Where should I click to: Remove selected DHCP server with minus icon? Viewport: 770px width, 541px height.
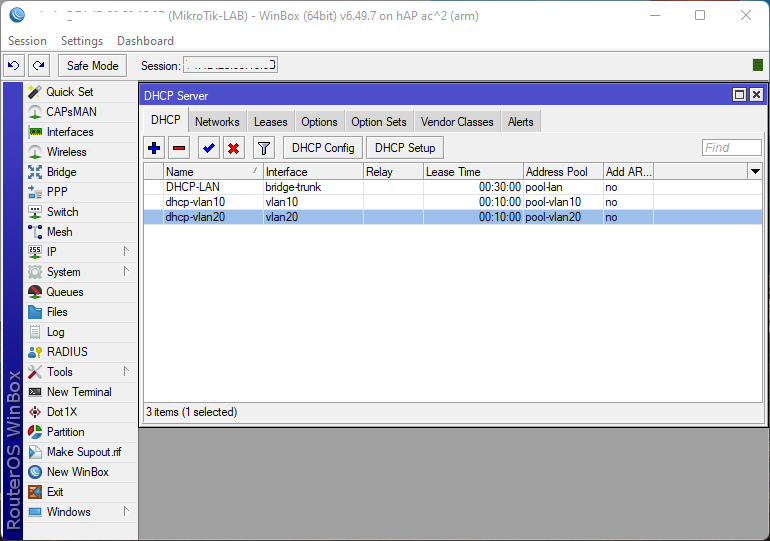(x=179, y=148)
